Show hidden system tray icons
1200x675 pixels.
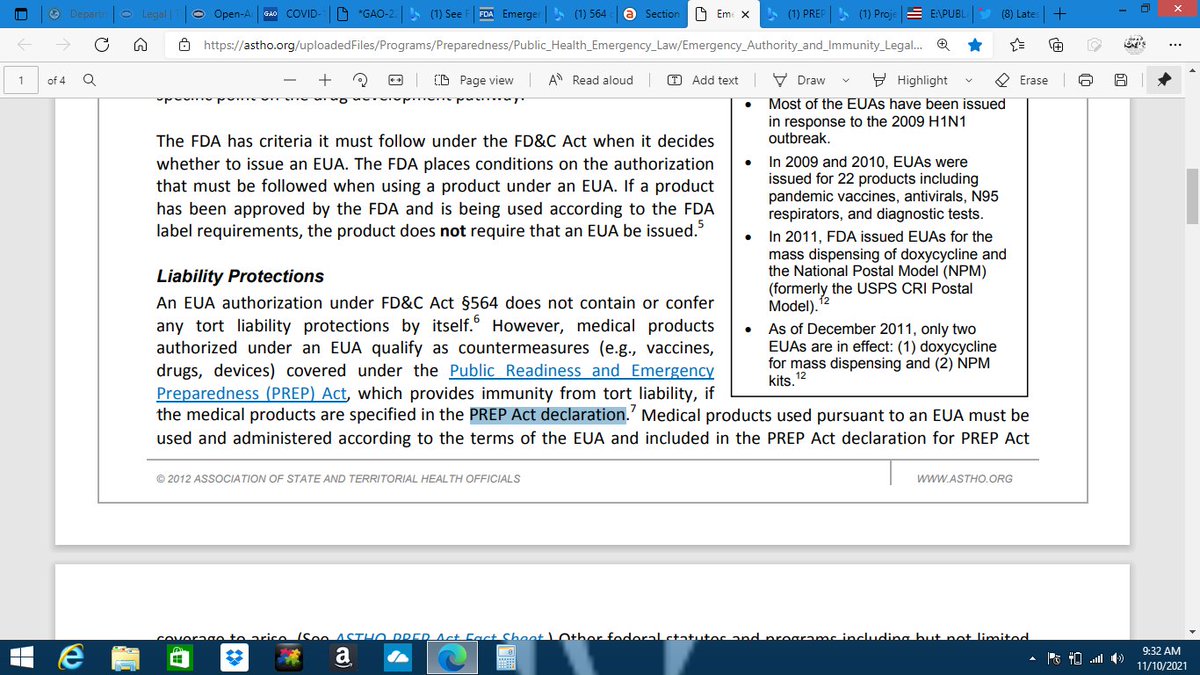click(x=1032, y=658)
